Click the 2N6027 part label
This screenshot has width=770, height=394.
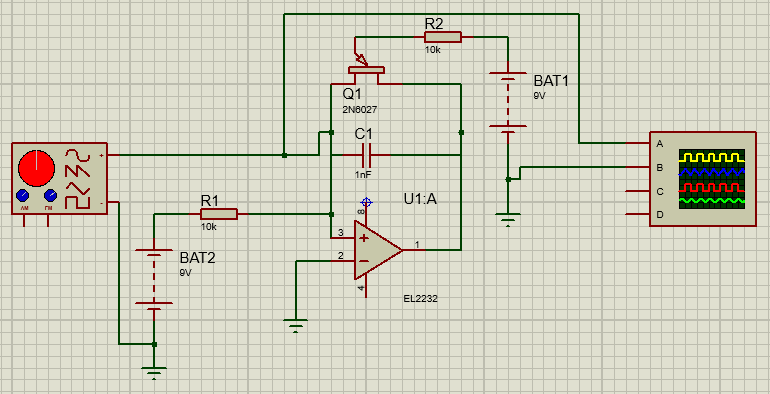pyautogui.click(x=360, y=110)
